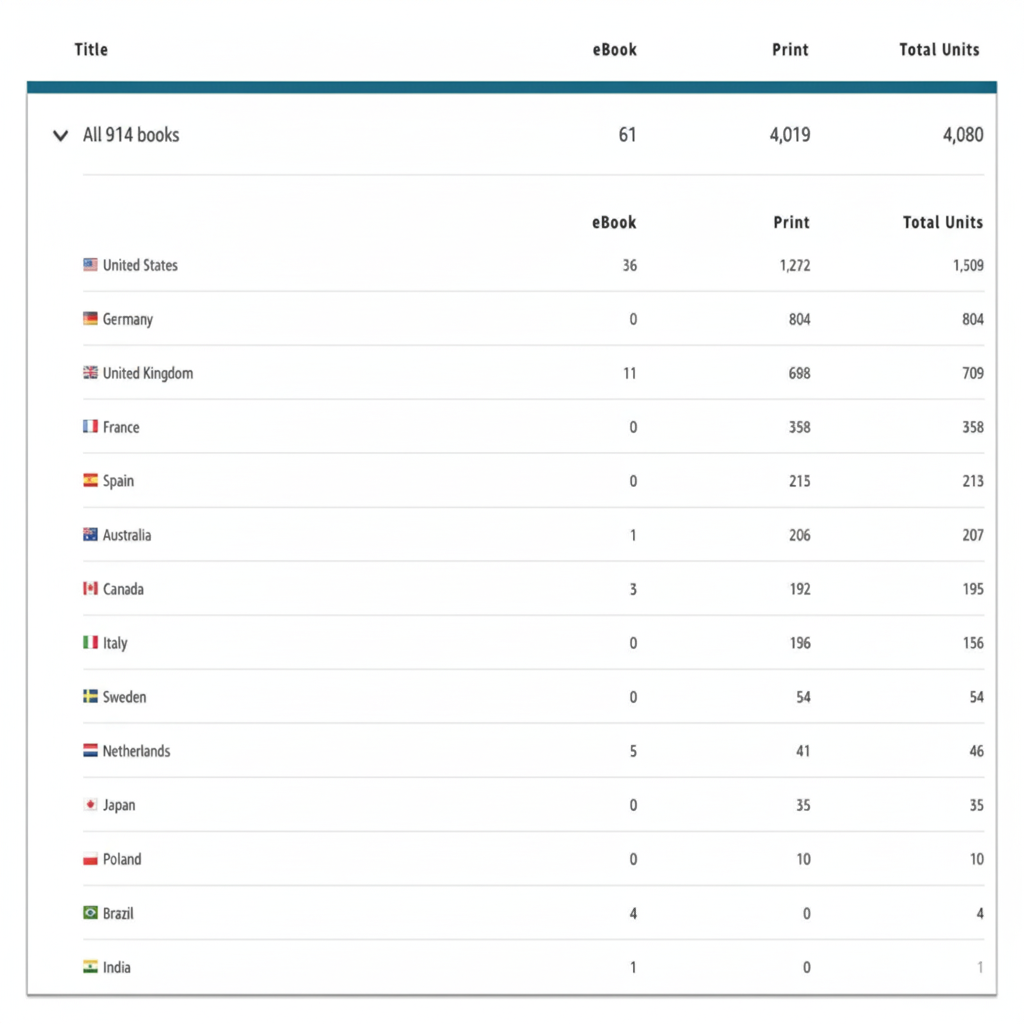The height and width of the screenshot is (1024, 1024).
Task: Click the Canada flag icon
Action: tap(90, 589)
